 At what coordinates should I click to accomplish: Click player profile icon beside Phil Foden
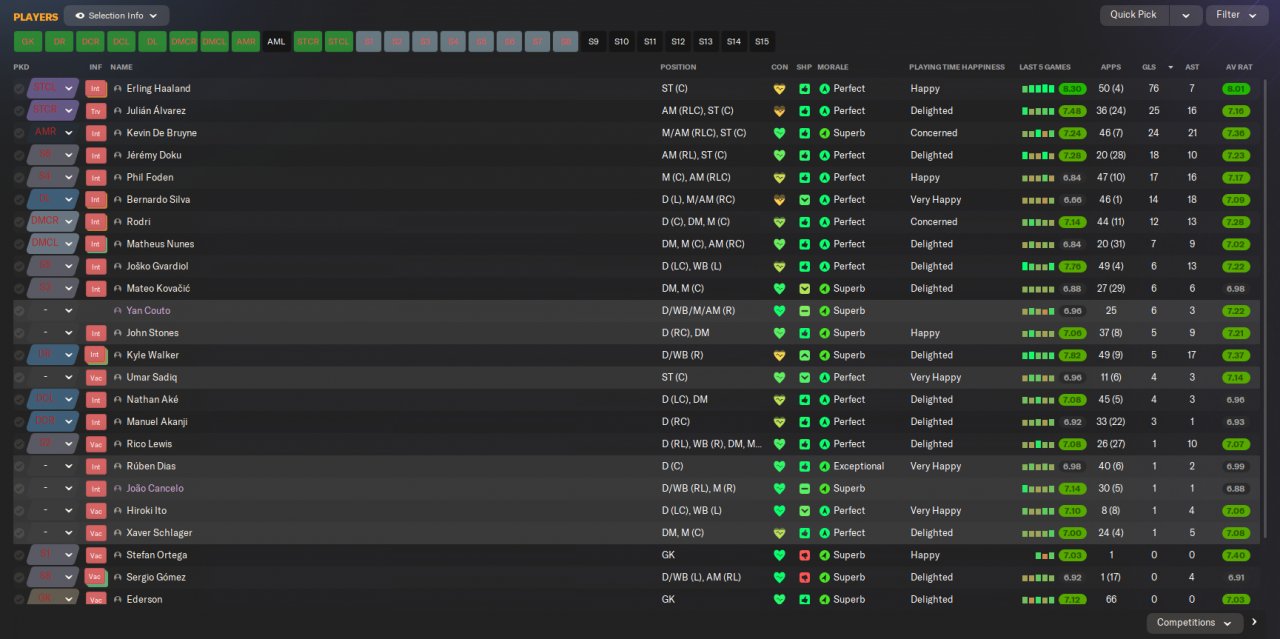pos(118,177)
